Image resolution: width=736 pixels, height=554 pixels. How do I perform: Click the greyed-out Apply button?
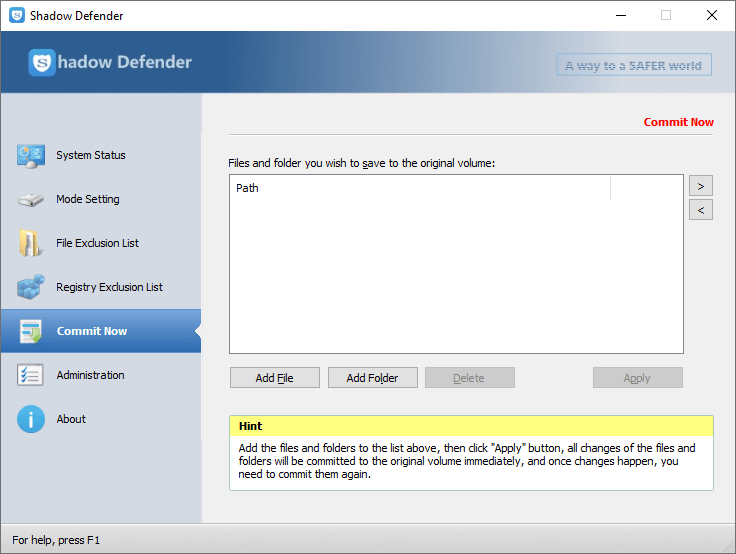[637, 378]
